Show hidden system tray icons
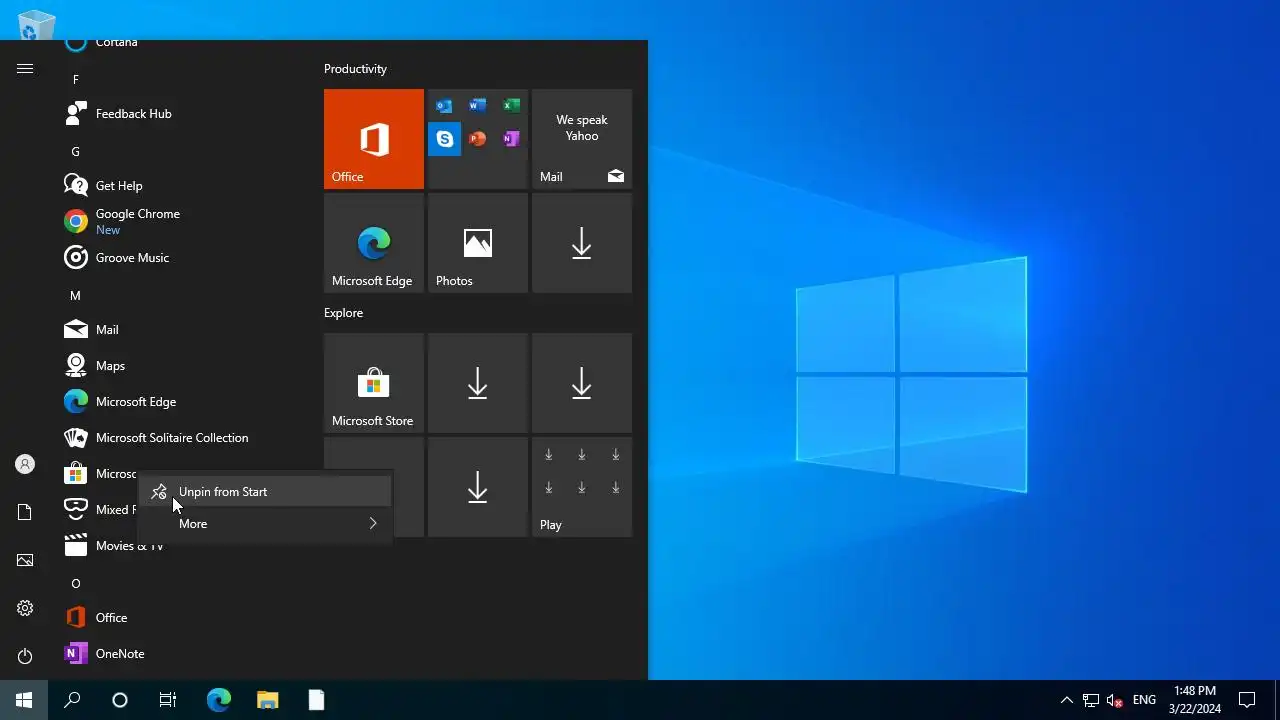This screenshot has width=1280, height=720. pos(1066,700)
